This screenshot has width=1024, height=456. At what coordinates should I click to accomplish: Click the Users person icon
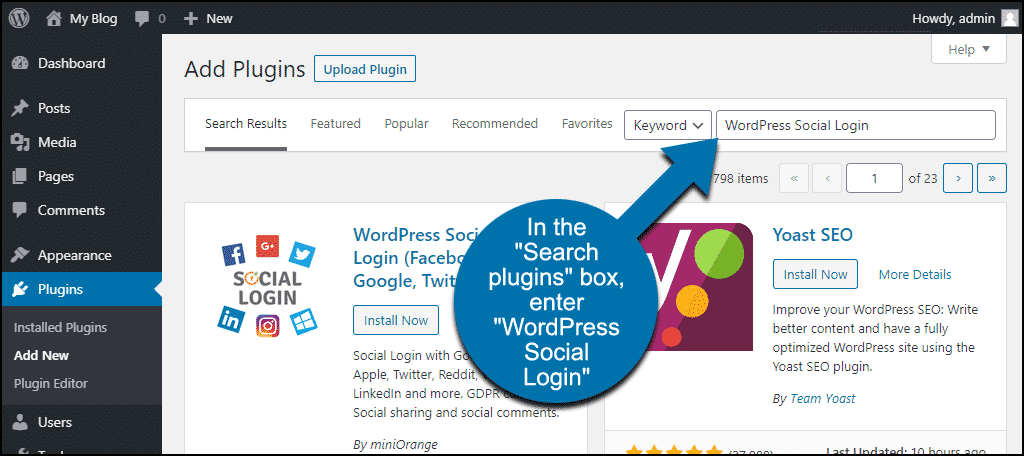click(x=20, y=423)
